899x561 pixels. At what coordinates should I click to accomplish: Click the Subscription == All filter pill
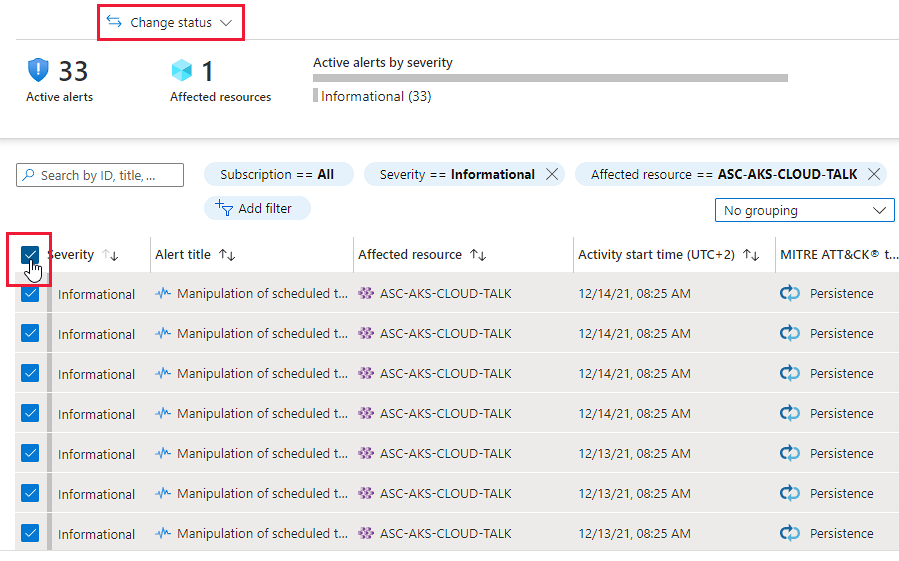point(278,174)
